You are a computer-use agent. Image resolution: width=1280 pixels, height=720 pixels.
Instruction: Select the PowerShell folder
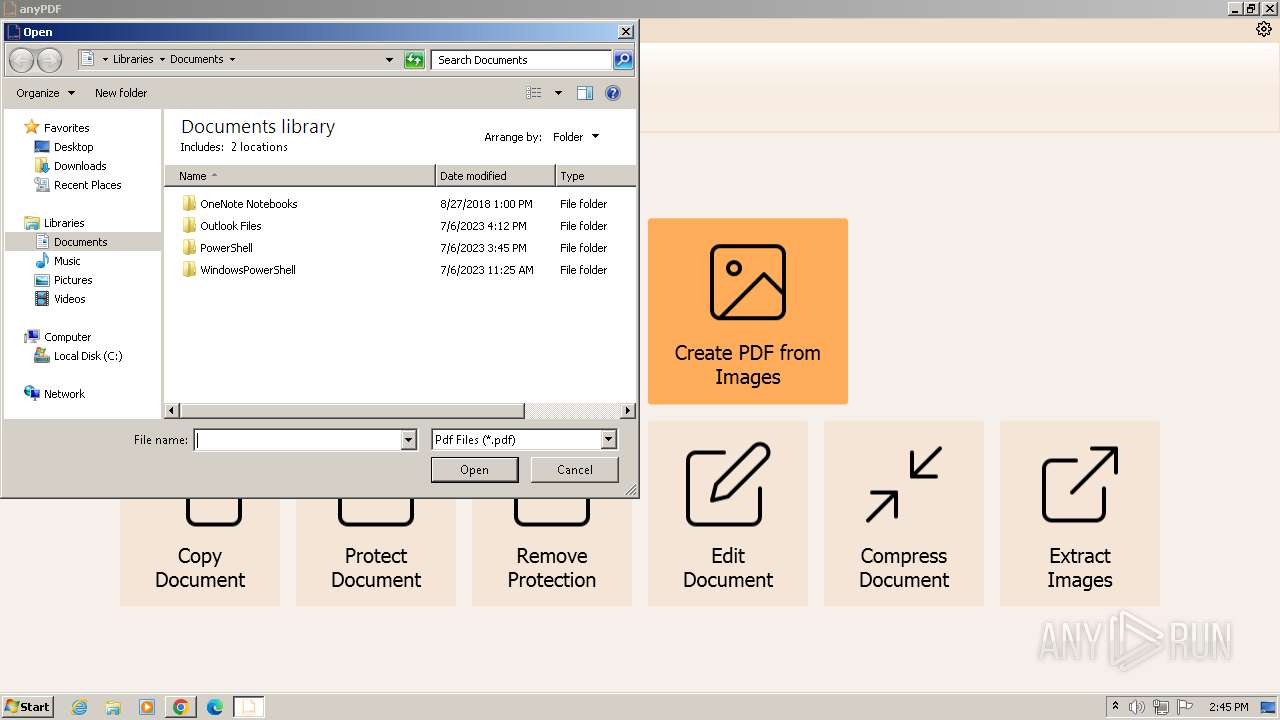226,248
